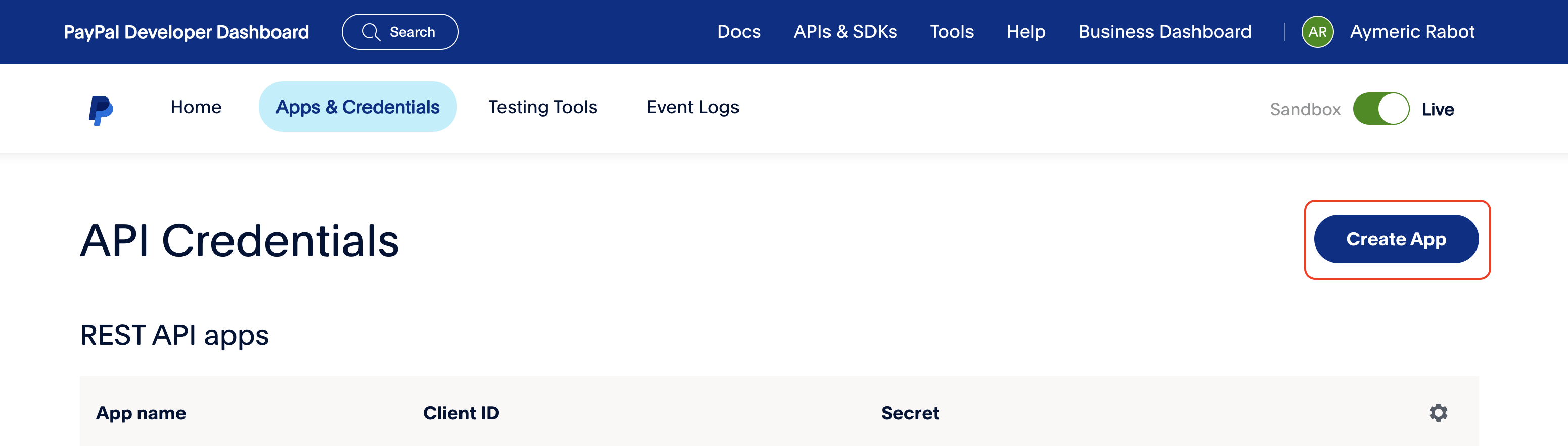Open the Docs menu

[739, 32]
